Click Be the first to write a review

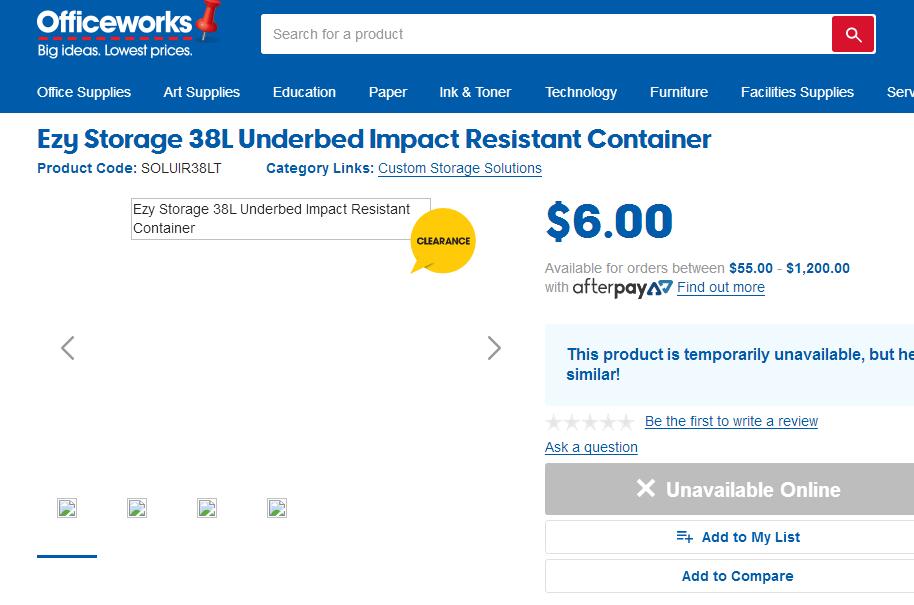pyautogui.click(x=732, y=421)
